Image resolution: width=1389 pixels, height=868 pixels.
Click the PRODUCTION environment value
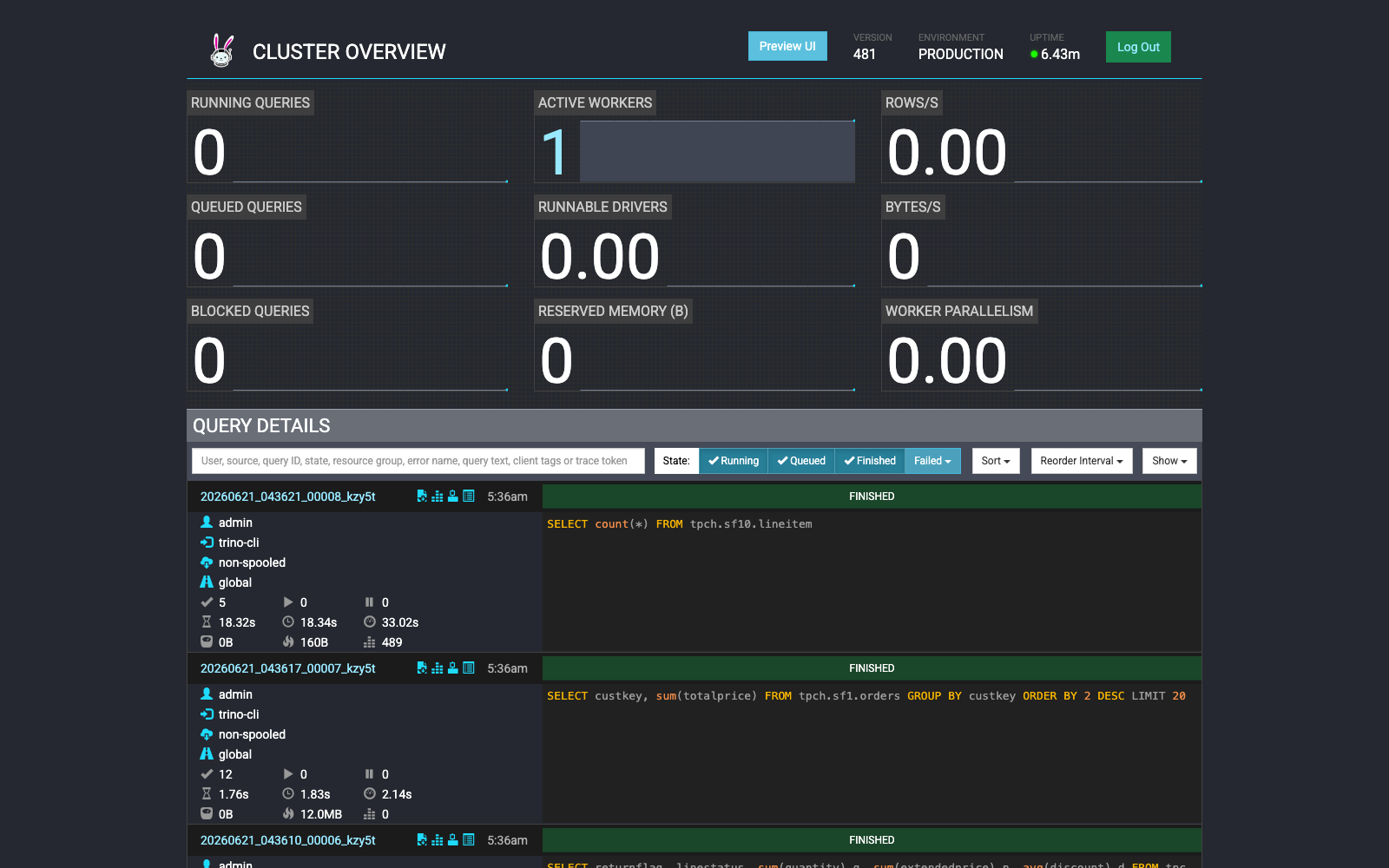pos(961,54)
